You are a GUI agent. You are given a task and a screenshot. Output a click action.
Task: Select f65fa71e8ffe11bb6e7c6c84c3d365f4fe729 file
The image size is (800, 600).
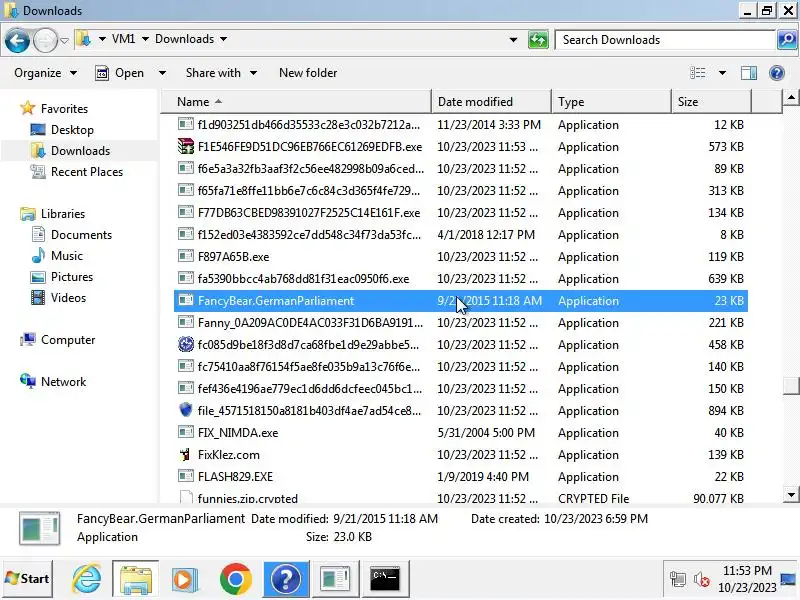(461, 191)
